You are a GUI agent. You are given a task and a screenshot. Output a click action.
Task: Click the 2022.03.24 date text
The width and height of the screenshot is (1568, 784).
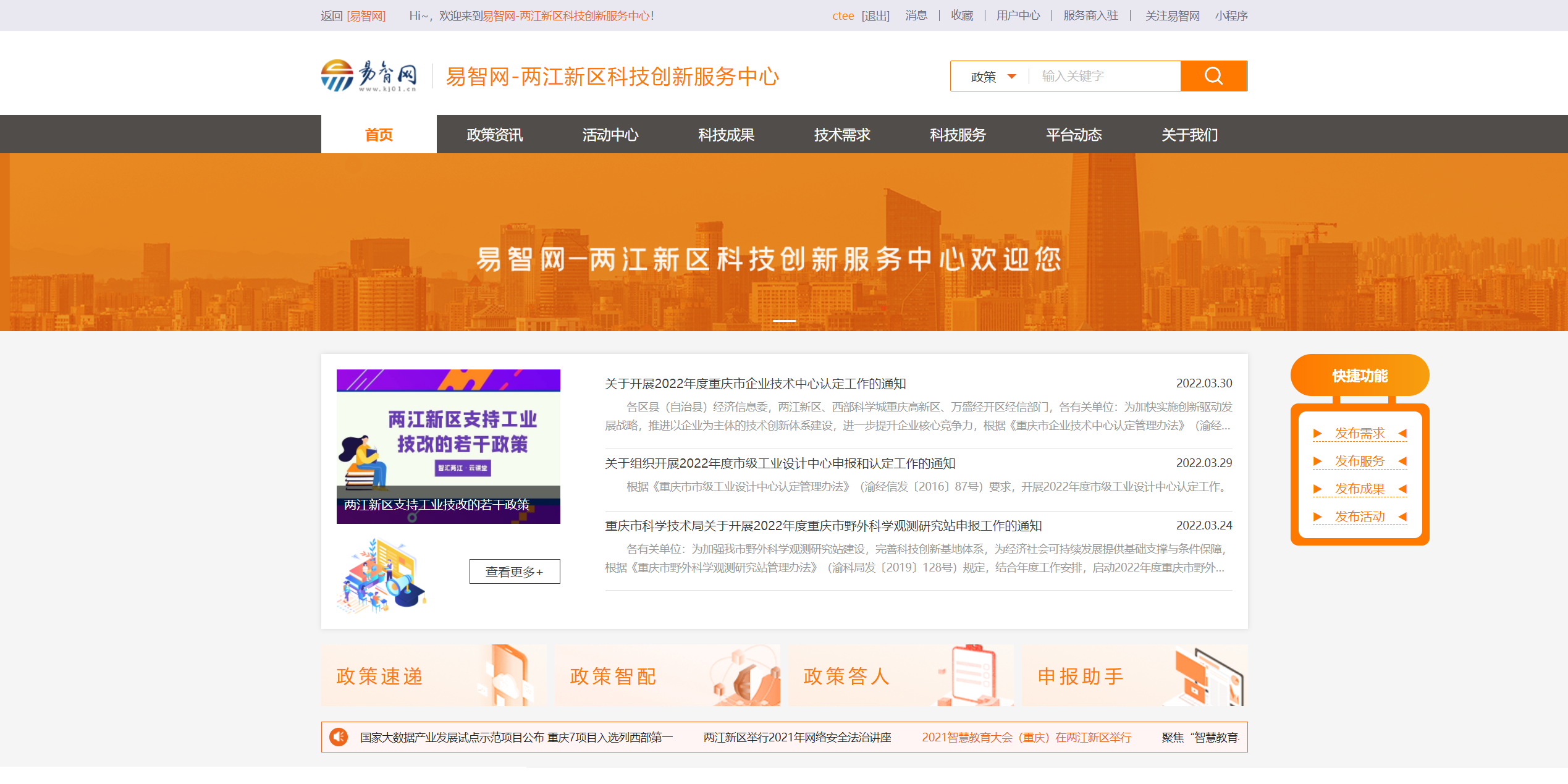tap(1203, 525)
